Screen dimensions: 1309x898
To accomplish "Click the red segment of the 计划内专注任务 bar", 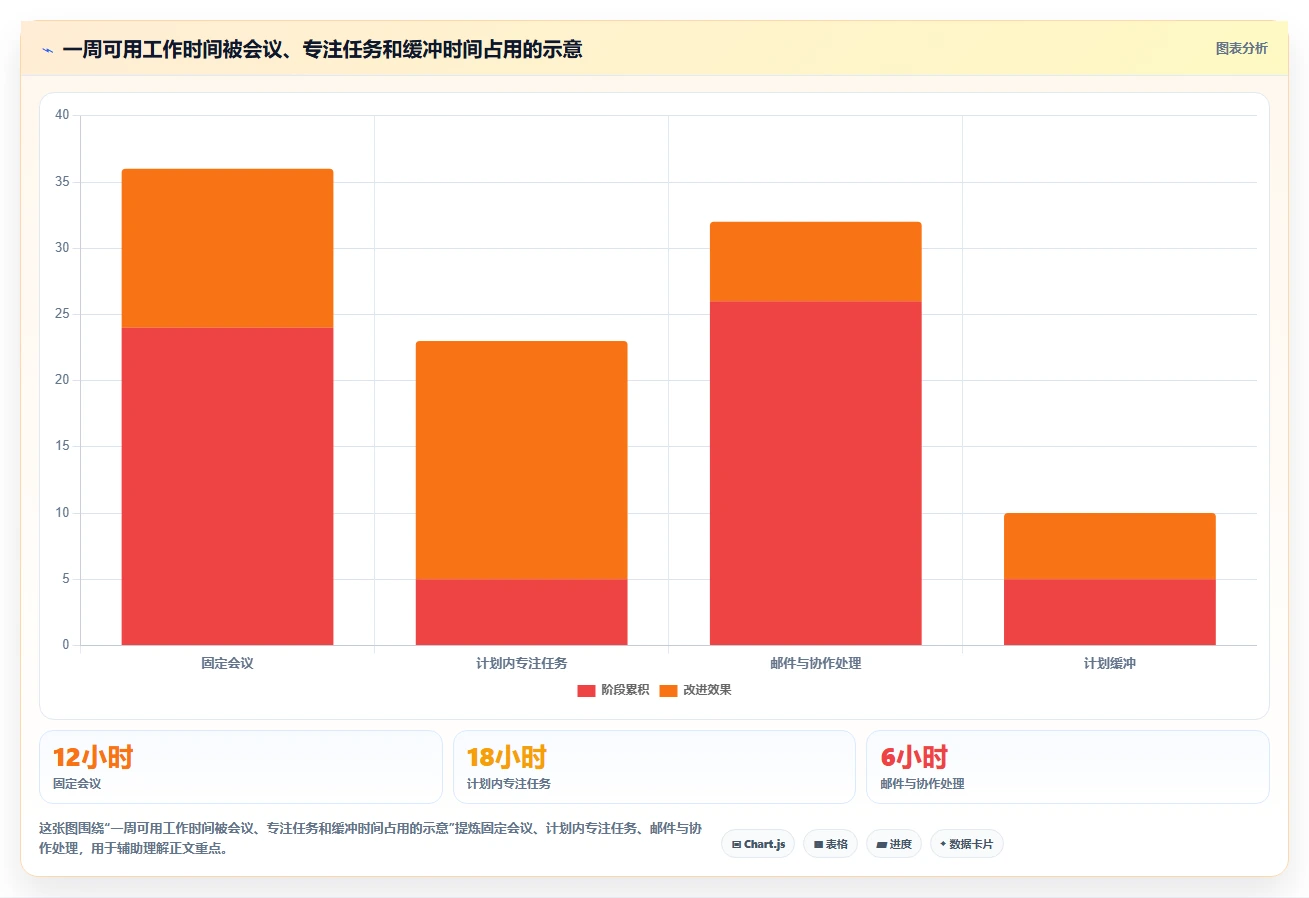I will [521, 612].
